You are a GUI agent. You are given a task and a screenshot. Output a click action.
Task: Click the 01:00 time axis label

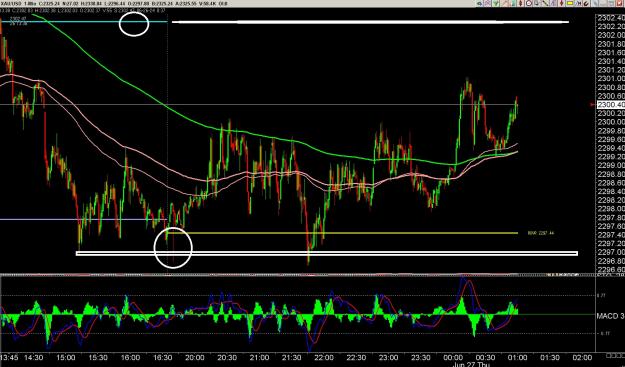[x=518, y=357]
